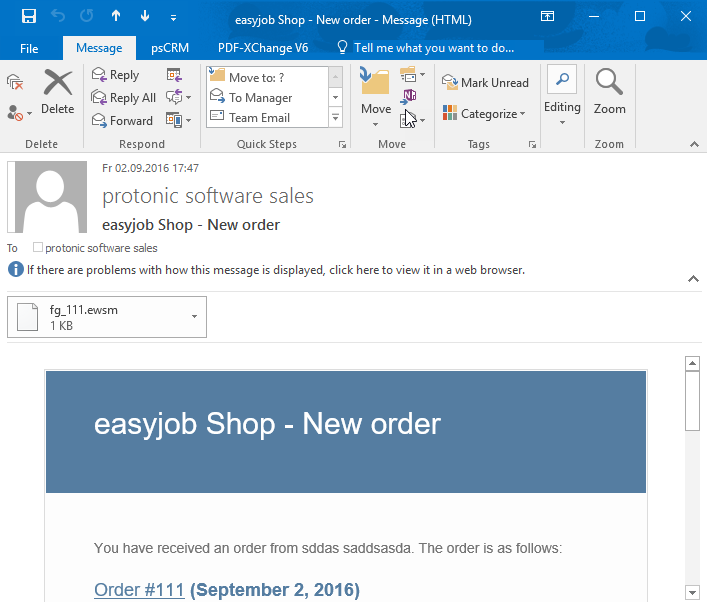Delete this message

(x=58, y=93)
